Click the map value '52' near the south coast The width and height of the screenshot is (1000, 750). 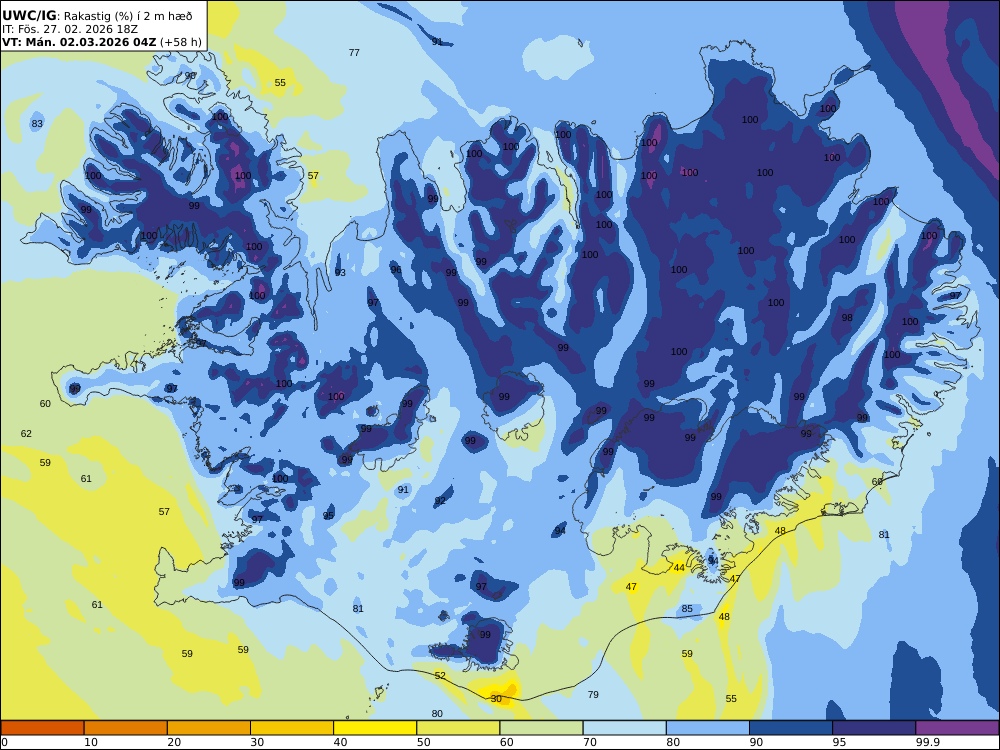click(440, 675)
